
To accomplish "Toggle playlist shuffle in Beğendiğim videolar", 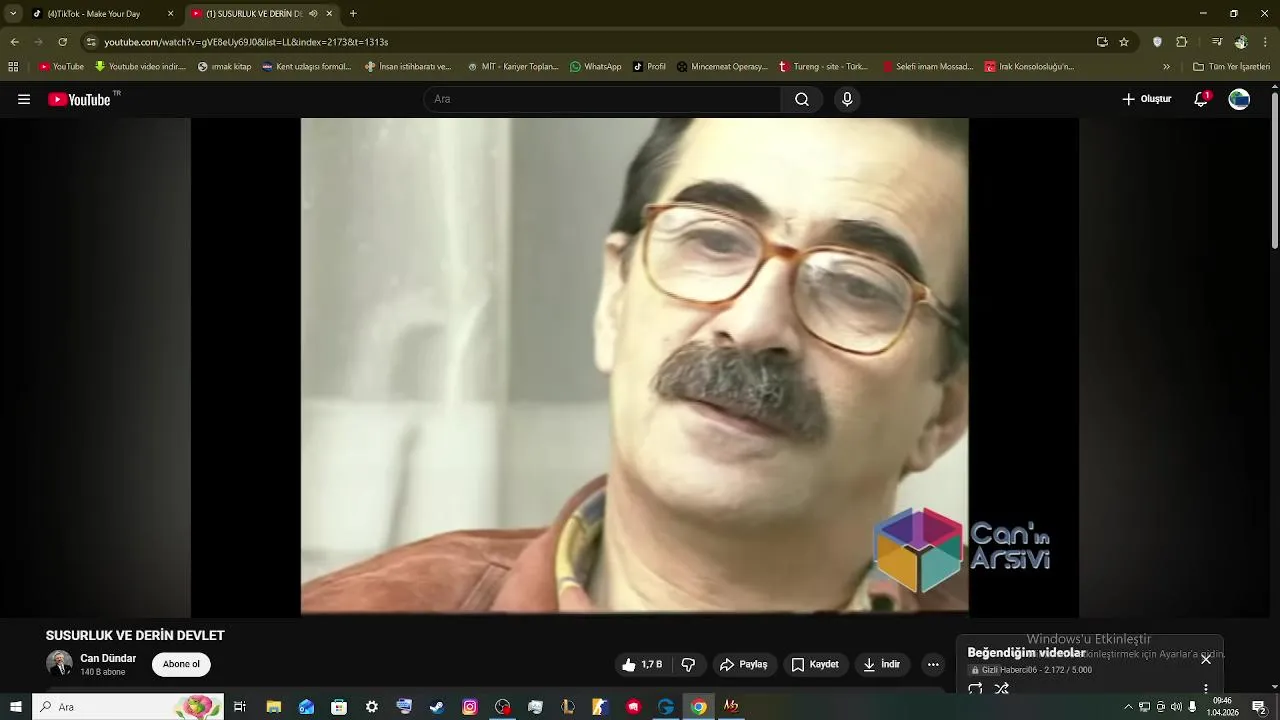I will click(x=1002, y=688).
